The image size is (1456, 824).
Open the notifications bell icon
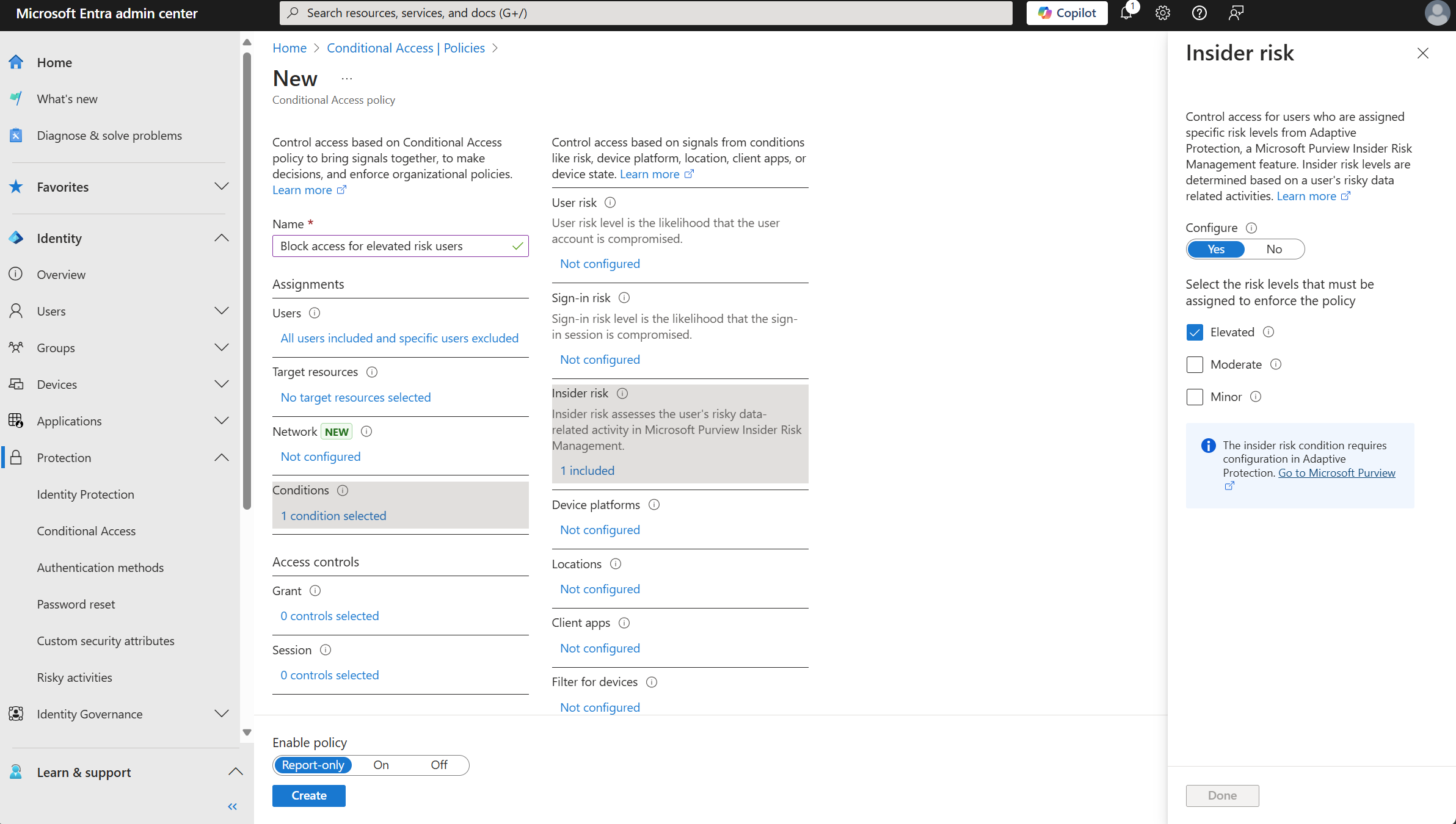pos(1126,13)
